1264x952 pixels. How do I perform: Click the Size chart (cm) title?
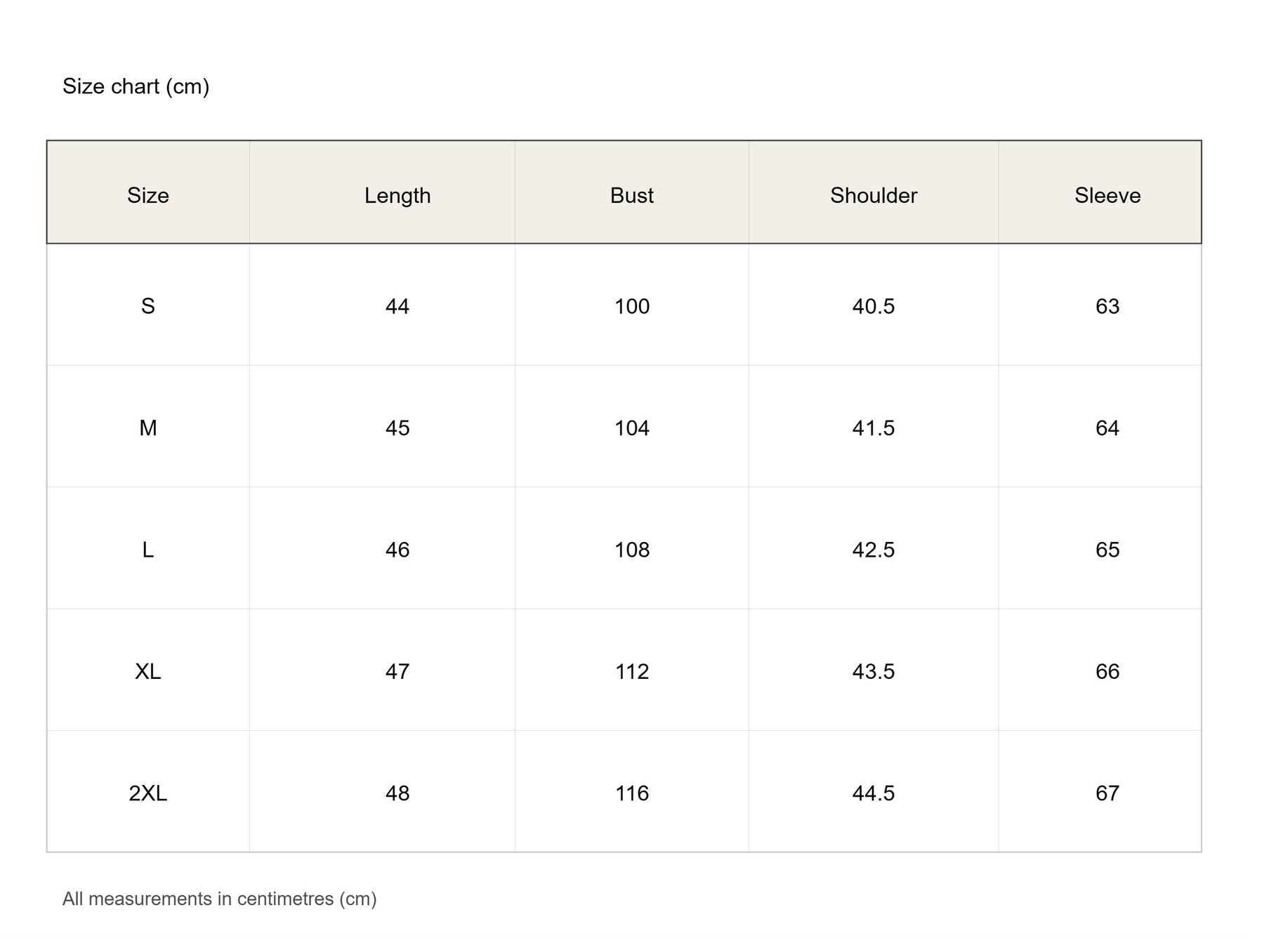coord(136,86)
